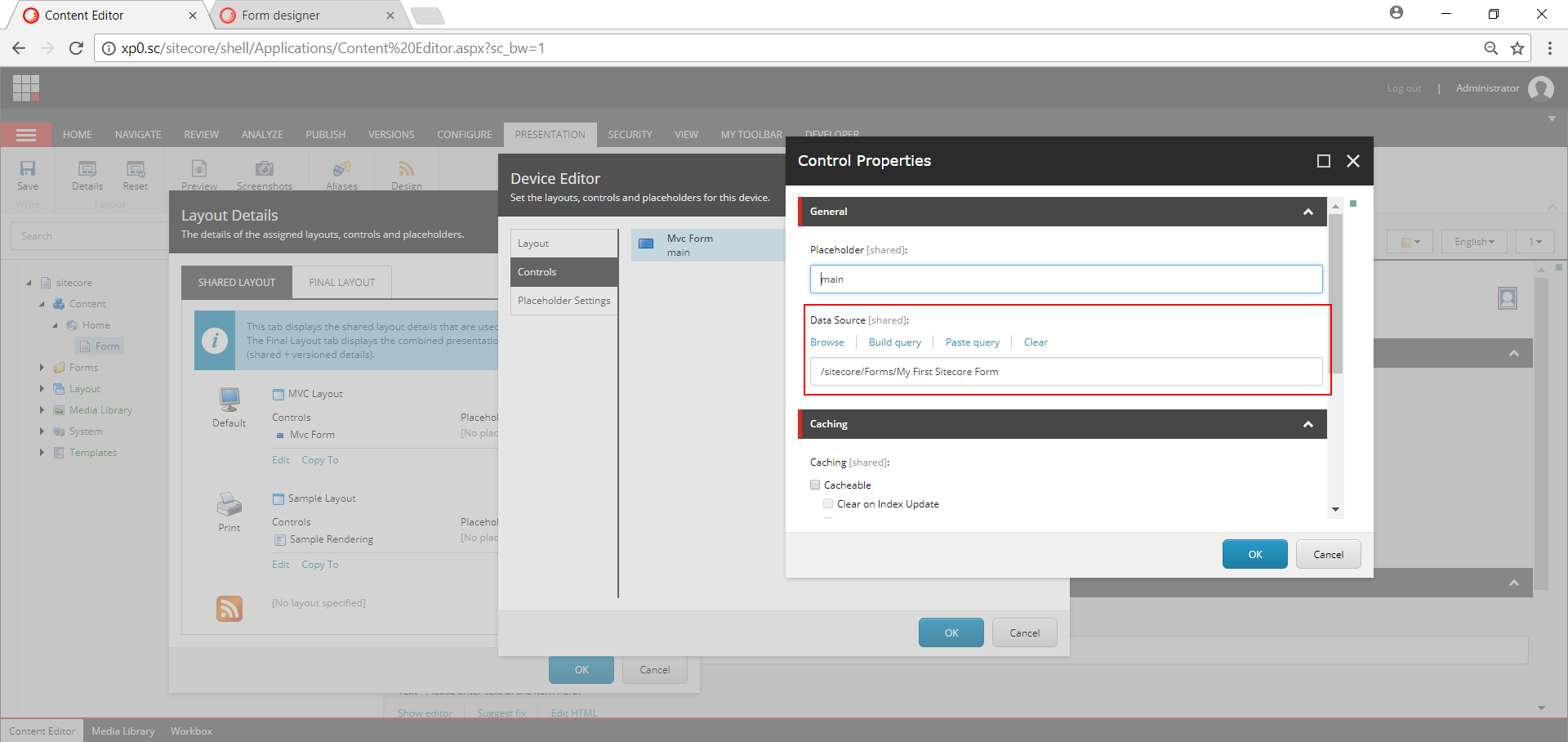
Task: Open Workbox in the bottom bar
Action: 191,731
